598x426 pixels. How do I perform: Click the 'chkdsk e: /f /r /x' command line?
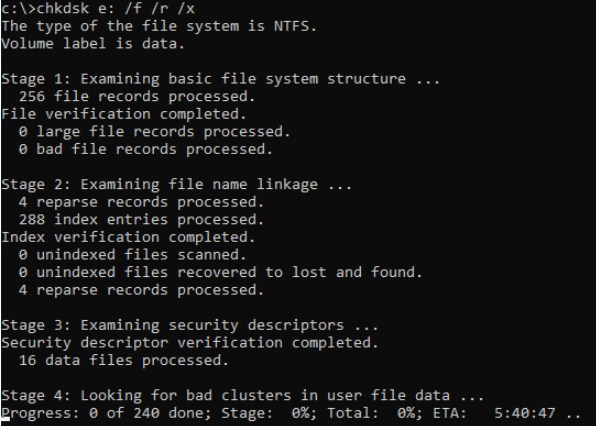tap(98, 8)
